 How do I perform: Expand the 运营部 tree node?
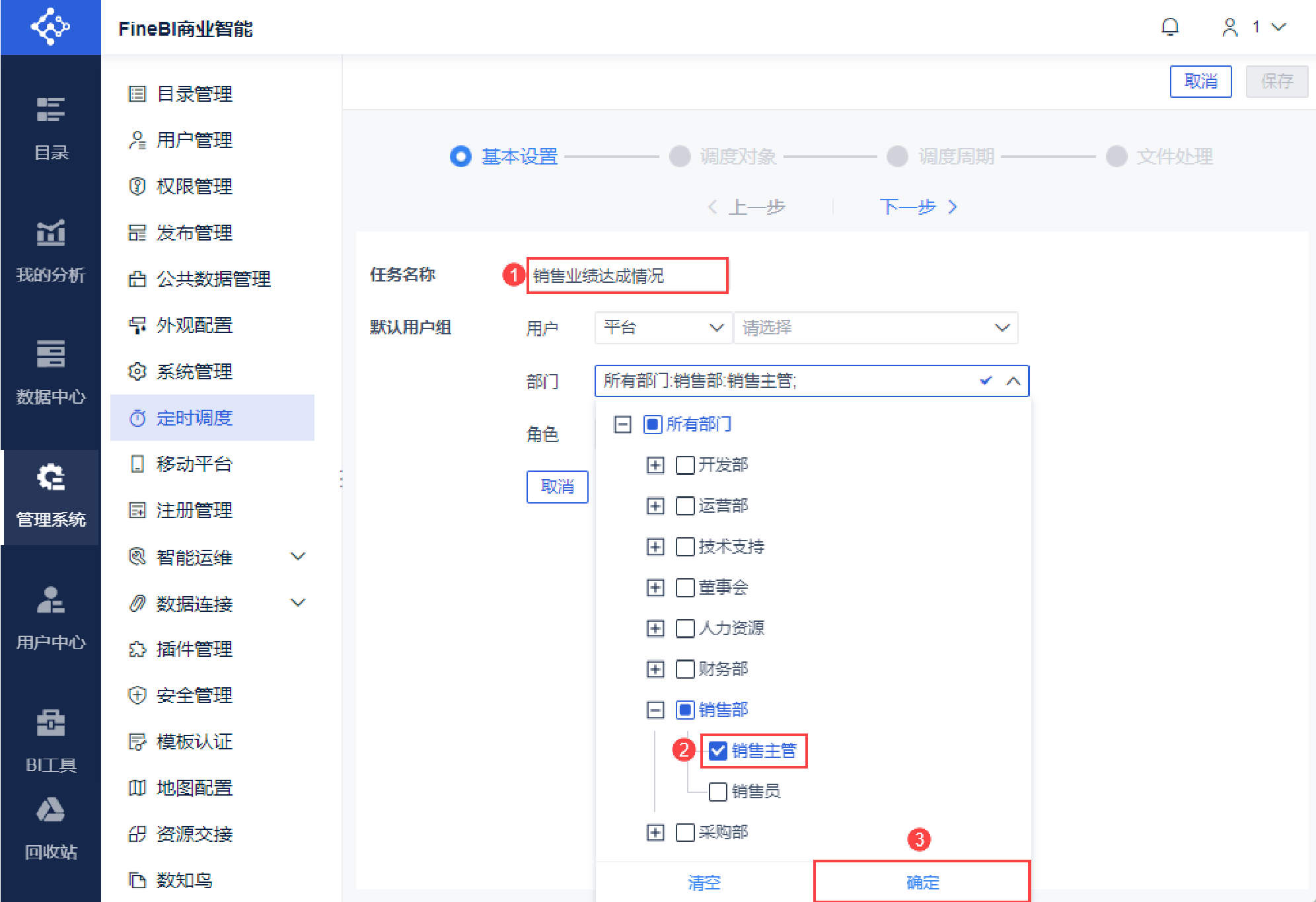(x=655, y=506)
